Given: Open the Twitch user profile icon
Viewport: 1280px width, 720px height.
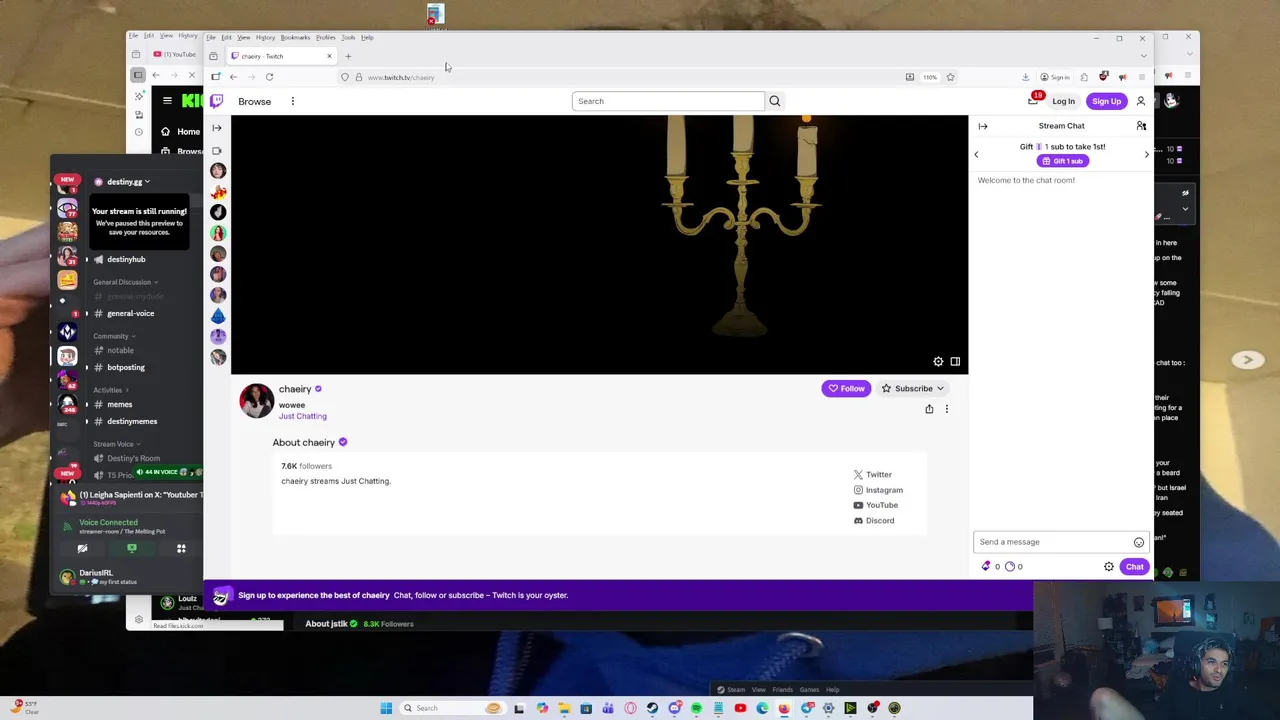Looking at the screenshot, I should (x=1140, y=101).
